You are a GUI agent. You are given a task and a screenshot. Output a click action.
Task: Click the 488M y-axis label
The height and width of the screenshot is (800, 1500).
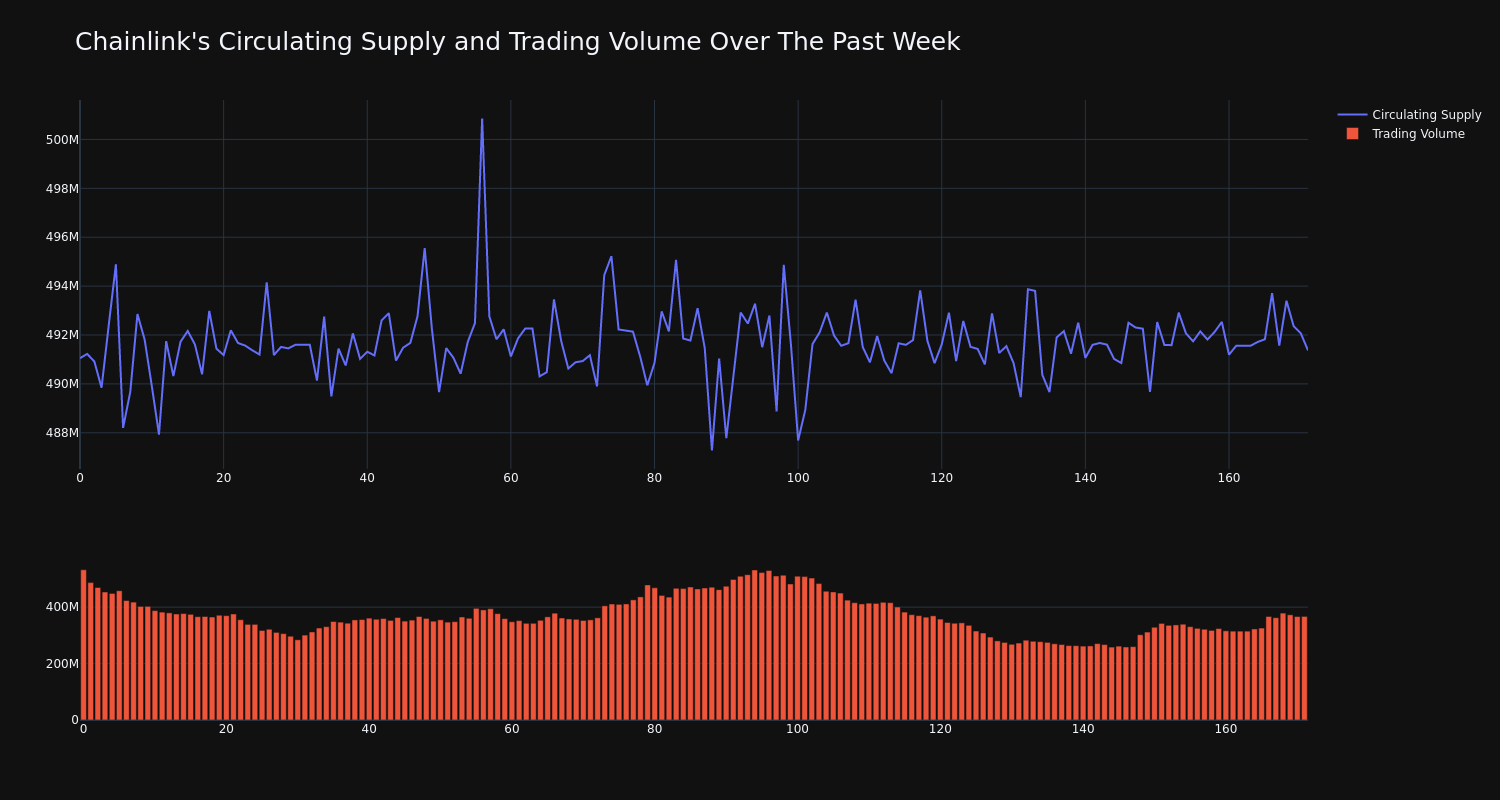click(62, 433)
